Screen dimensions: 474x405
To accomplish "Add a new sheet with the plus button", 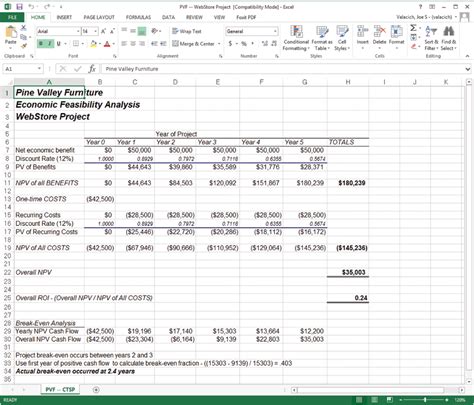I will coord(96,390).
